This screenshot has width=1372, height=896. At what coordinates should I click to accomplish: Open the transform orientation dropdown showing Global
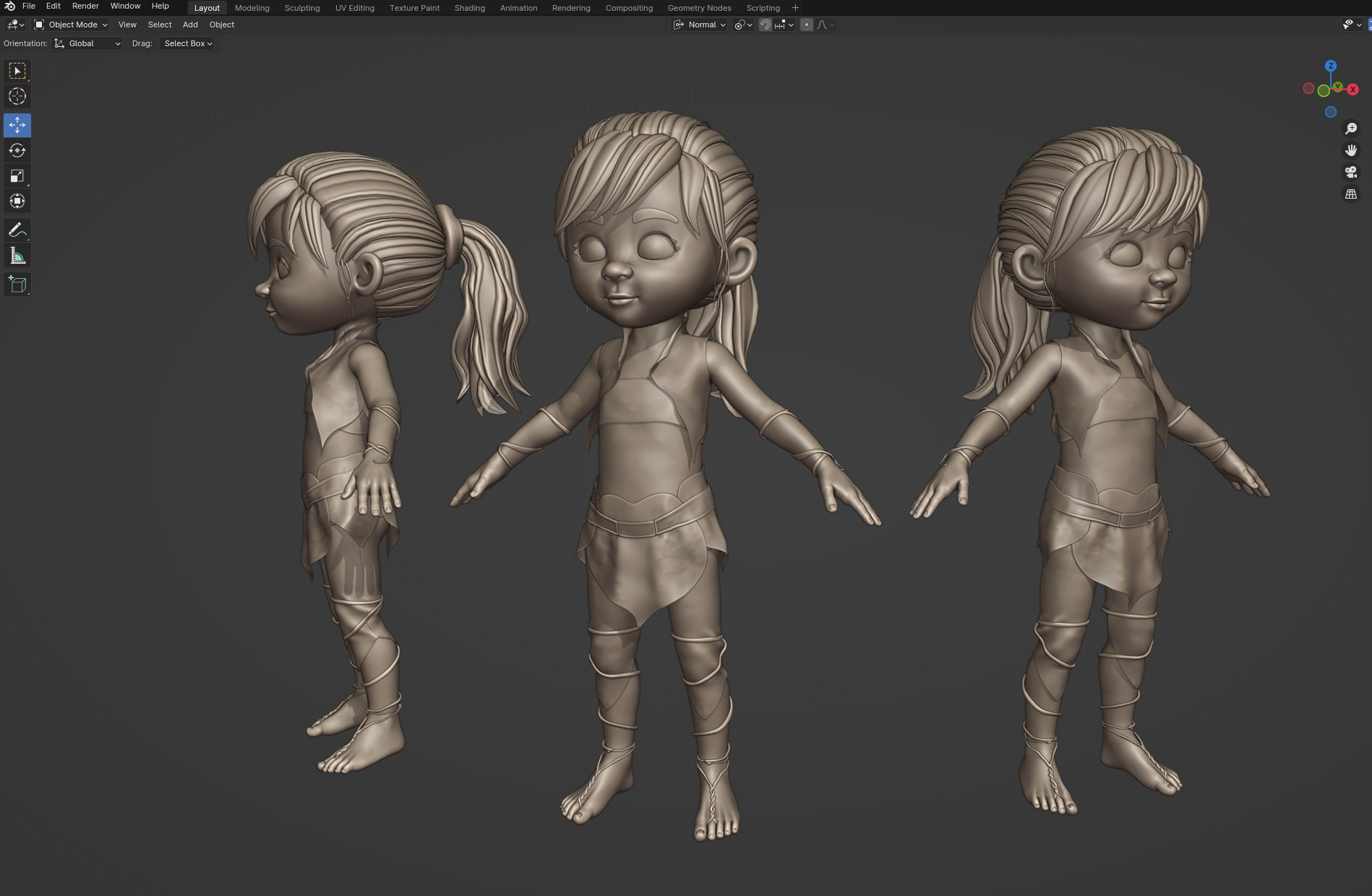click(86, 43)
